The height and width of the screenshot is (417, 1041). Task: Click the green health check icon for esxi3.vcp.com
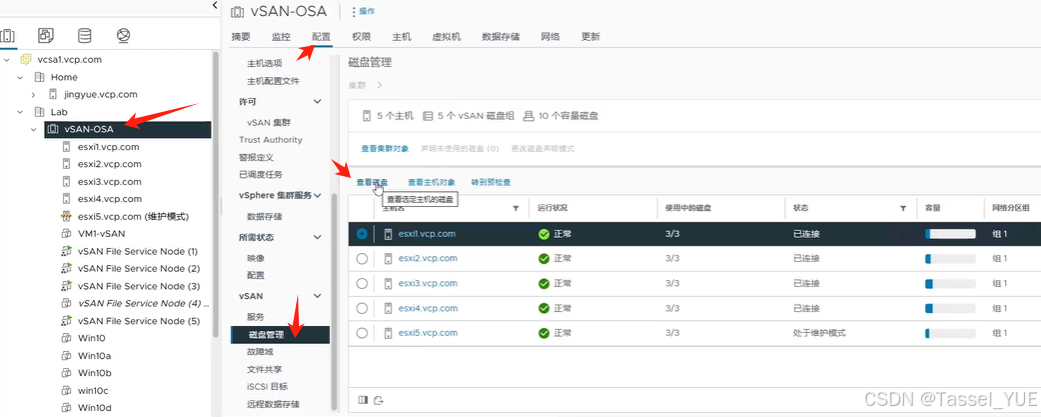[x=544, y=284]
